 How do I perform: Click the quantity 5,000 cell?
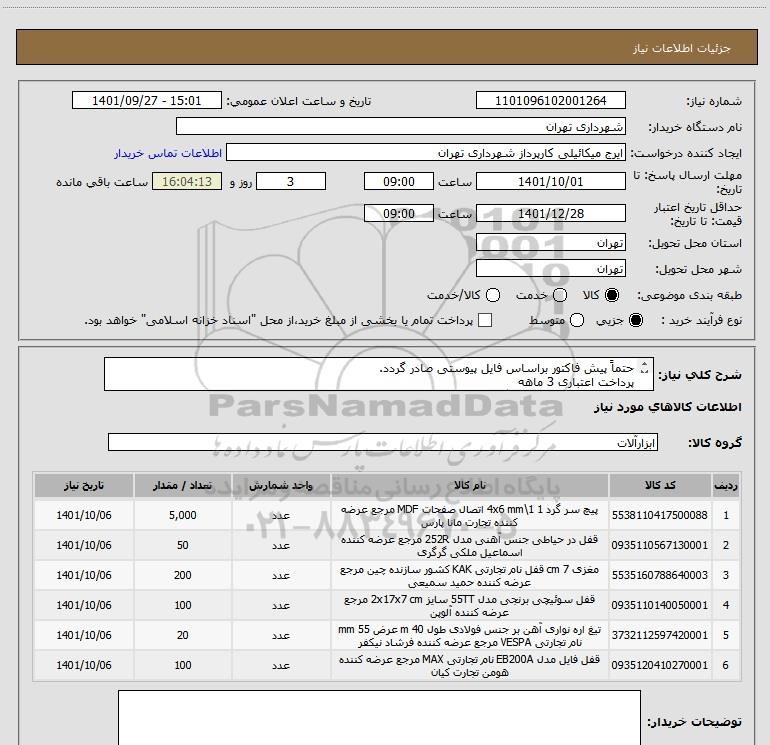point(183,515)
